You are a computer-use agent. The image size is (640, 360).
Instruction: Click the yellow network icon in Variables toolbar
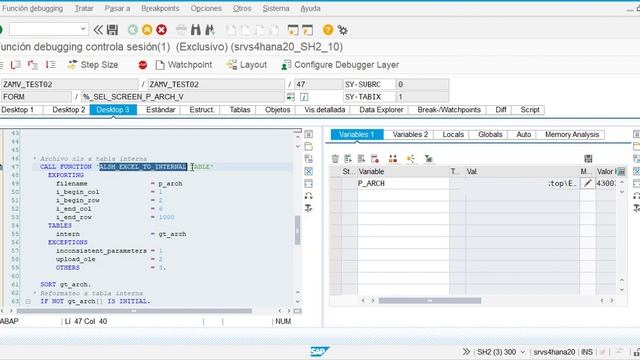tap(410, 159)
